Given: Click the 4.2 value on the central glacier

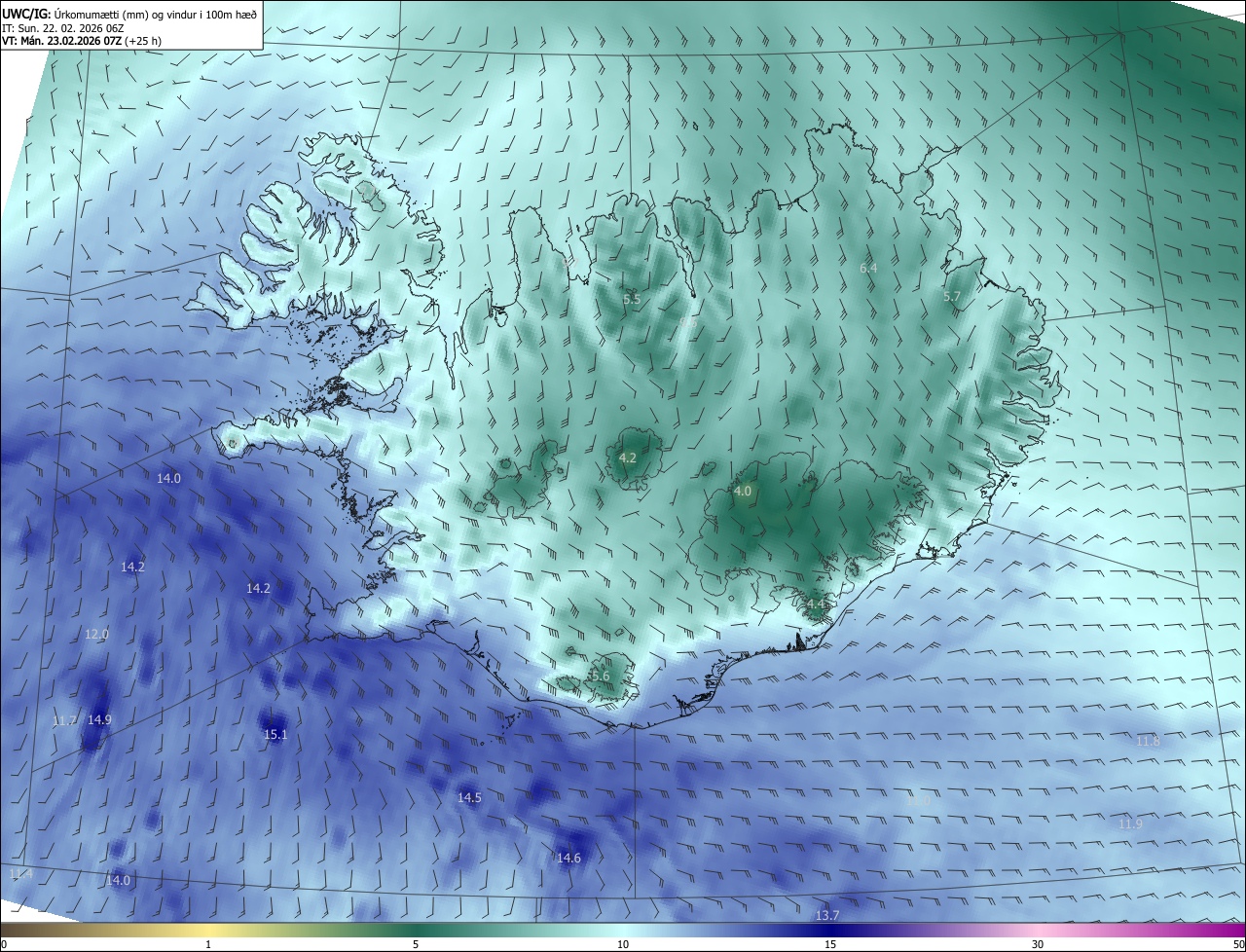Looking at the screenshot, I should tap(628, 458).
